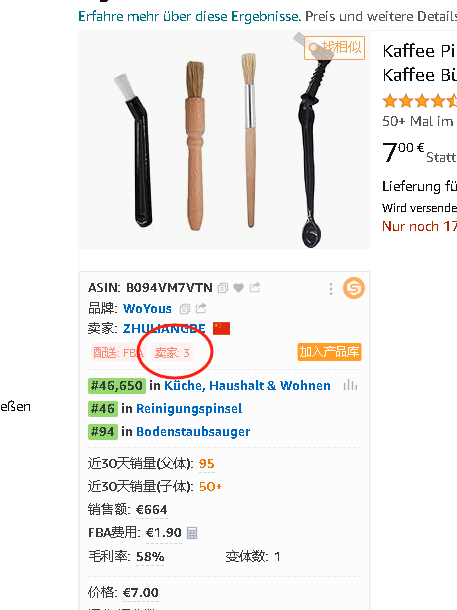Image resolution: width=457 pixels, height=610 pixels.
Task: Click Erfahre mehr über diese Ergebnisse link
Action: (190, 16)
